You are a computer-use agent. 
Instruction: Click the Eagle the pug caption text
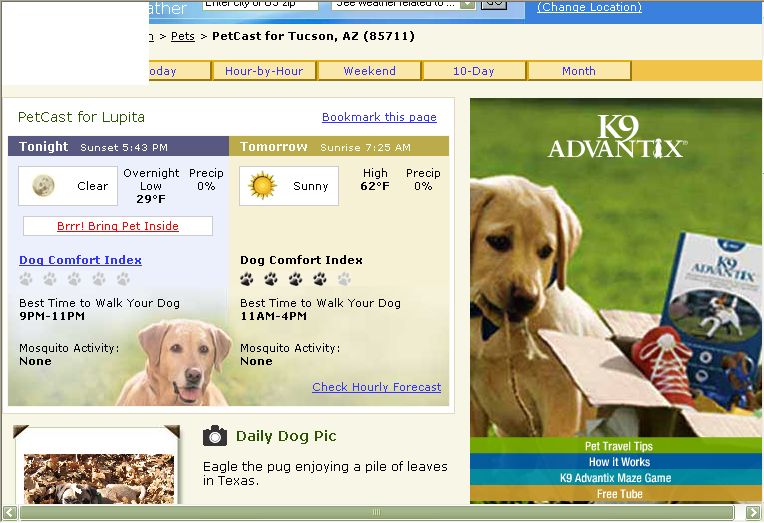tap(325, 473)
